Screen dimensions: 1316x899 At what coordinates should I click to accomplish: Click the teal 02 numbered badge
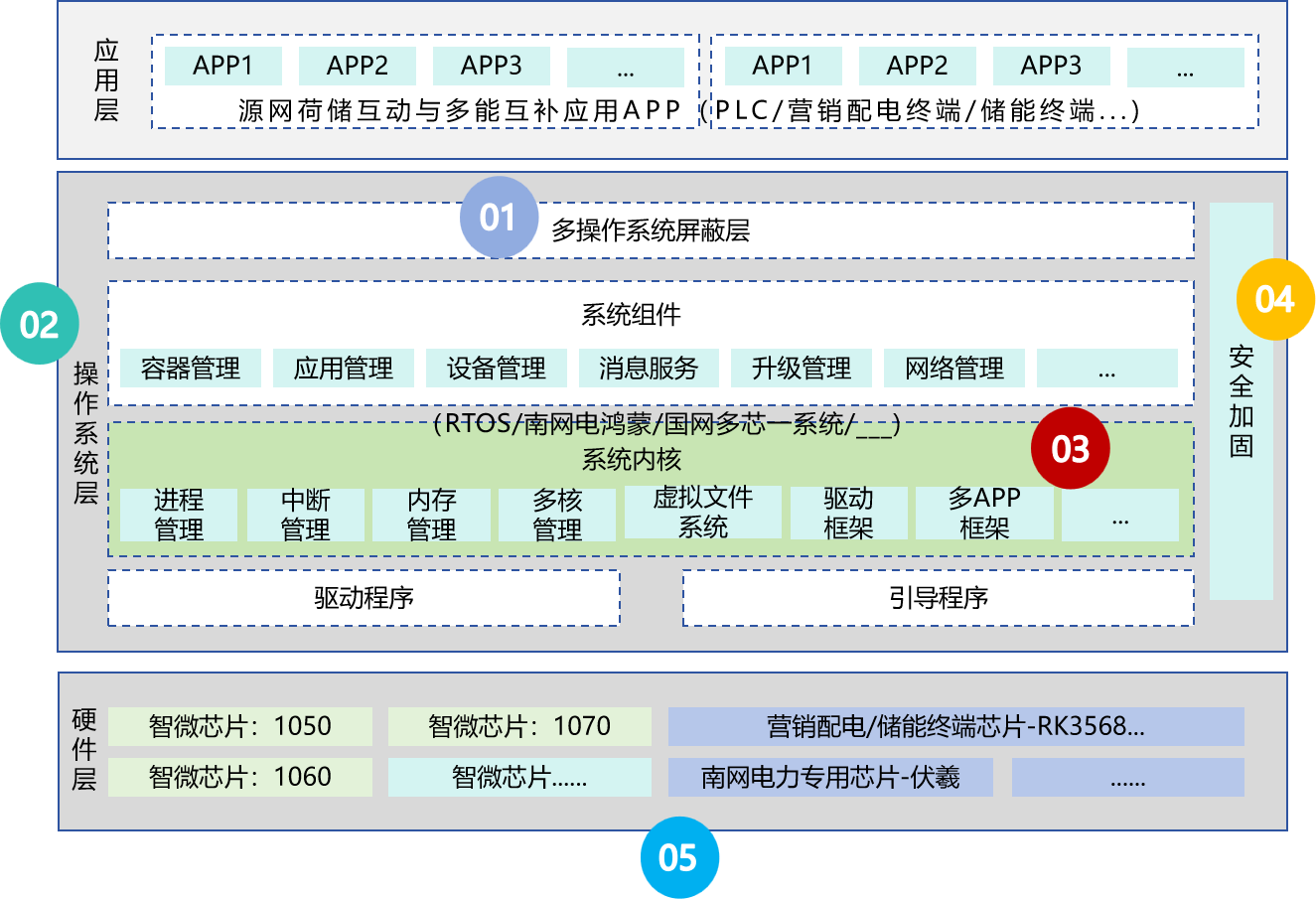tap(40, 322)
